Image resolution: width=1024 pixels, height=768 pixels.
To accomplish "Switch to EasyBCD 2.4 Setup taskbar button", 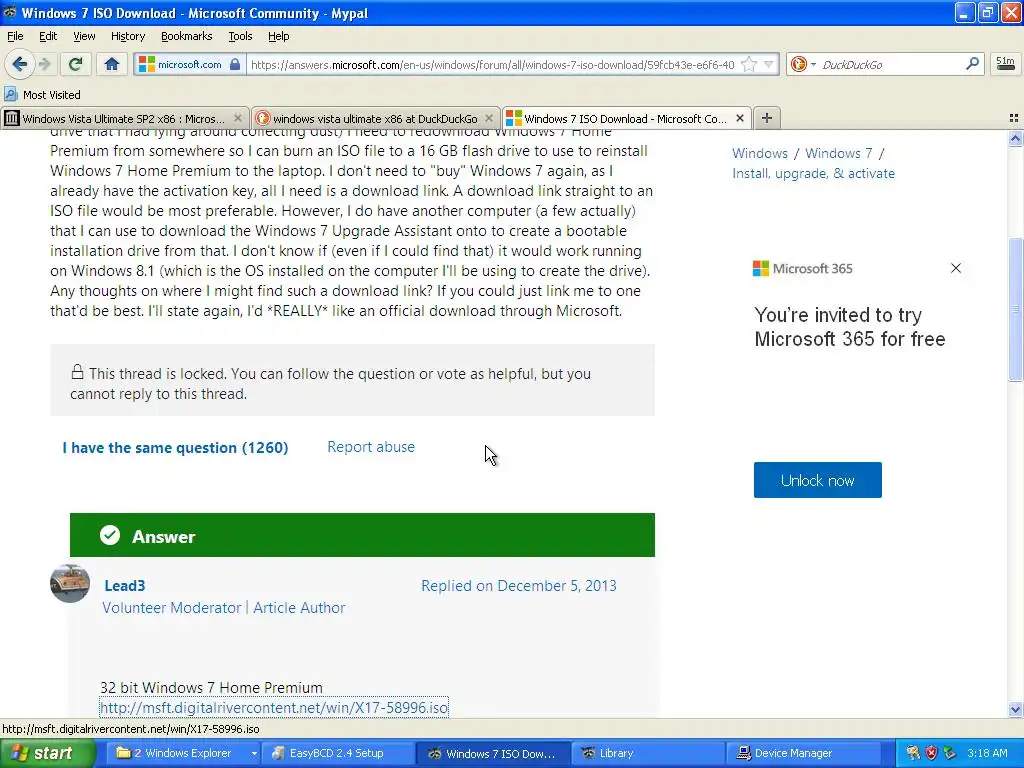I will 336,754.
